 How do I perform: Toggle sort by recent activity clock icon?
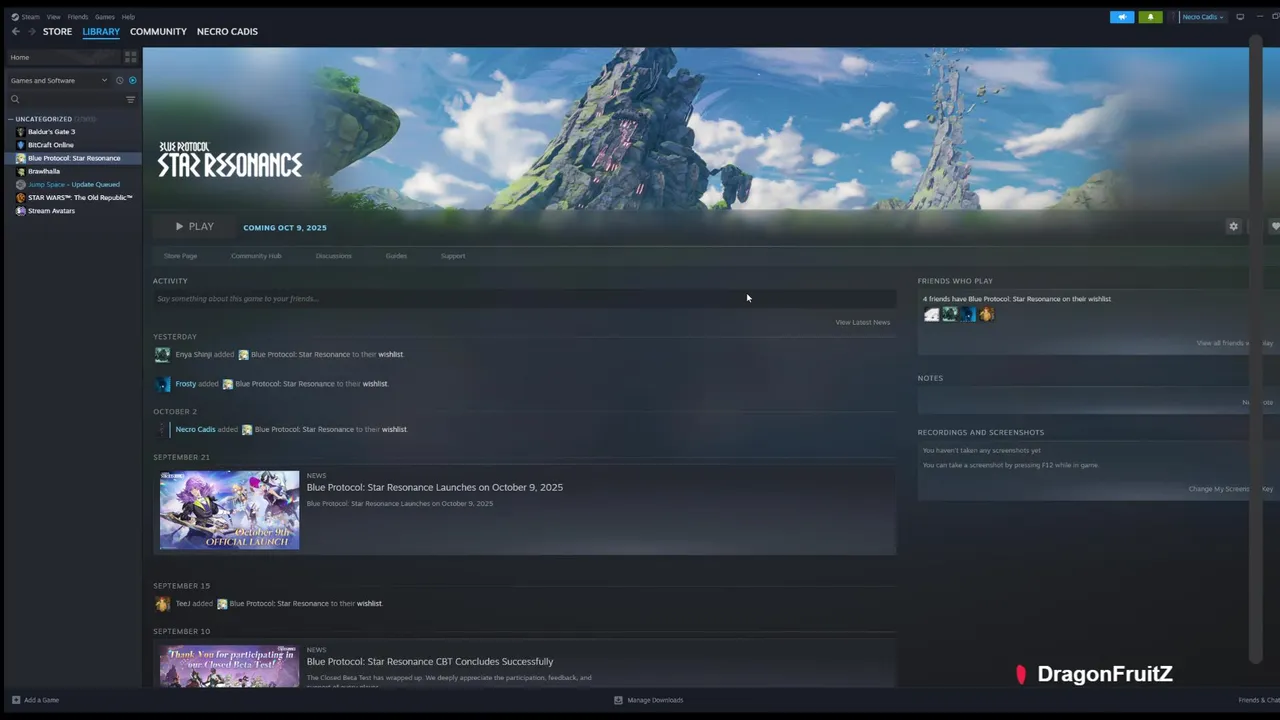point(119,80)
